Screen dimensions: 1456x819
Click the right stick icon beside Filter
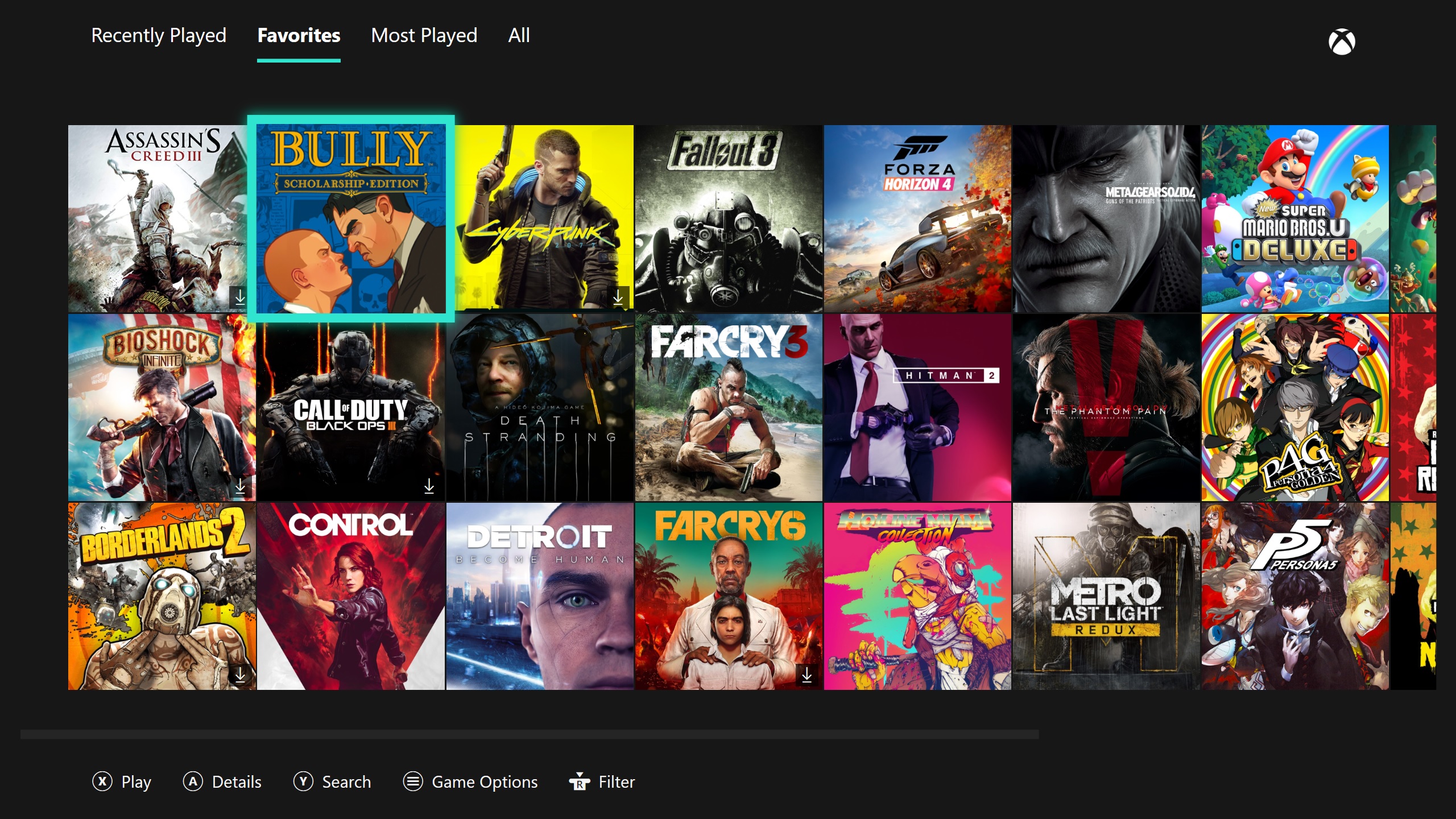pyautogui.click(x=580, y=781)
